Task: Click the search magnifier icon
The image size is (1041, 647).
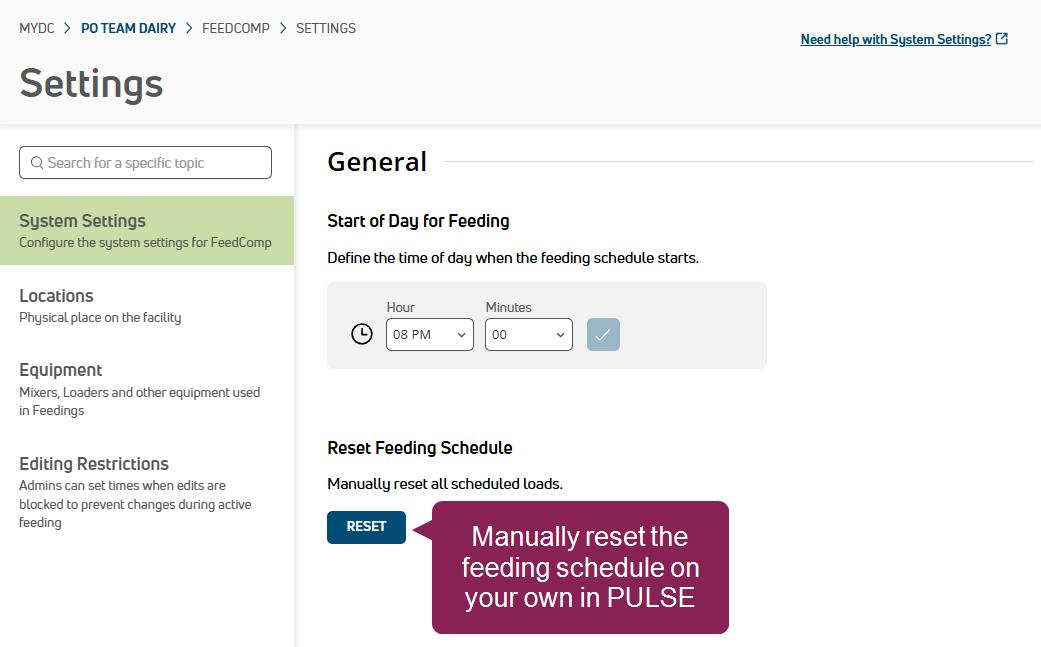Action: pyautogui.click(x=37, y=163)
